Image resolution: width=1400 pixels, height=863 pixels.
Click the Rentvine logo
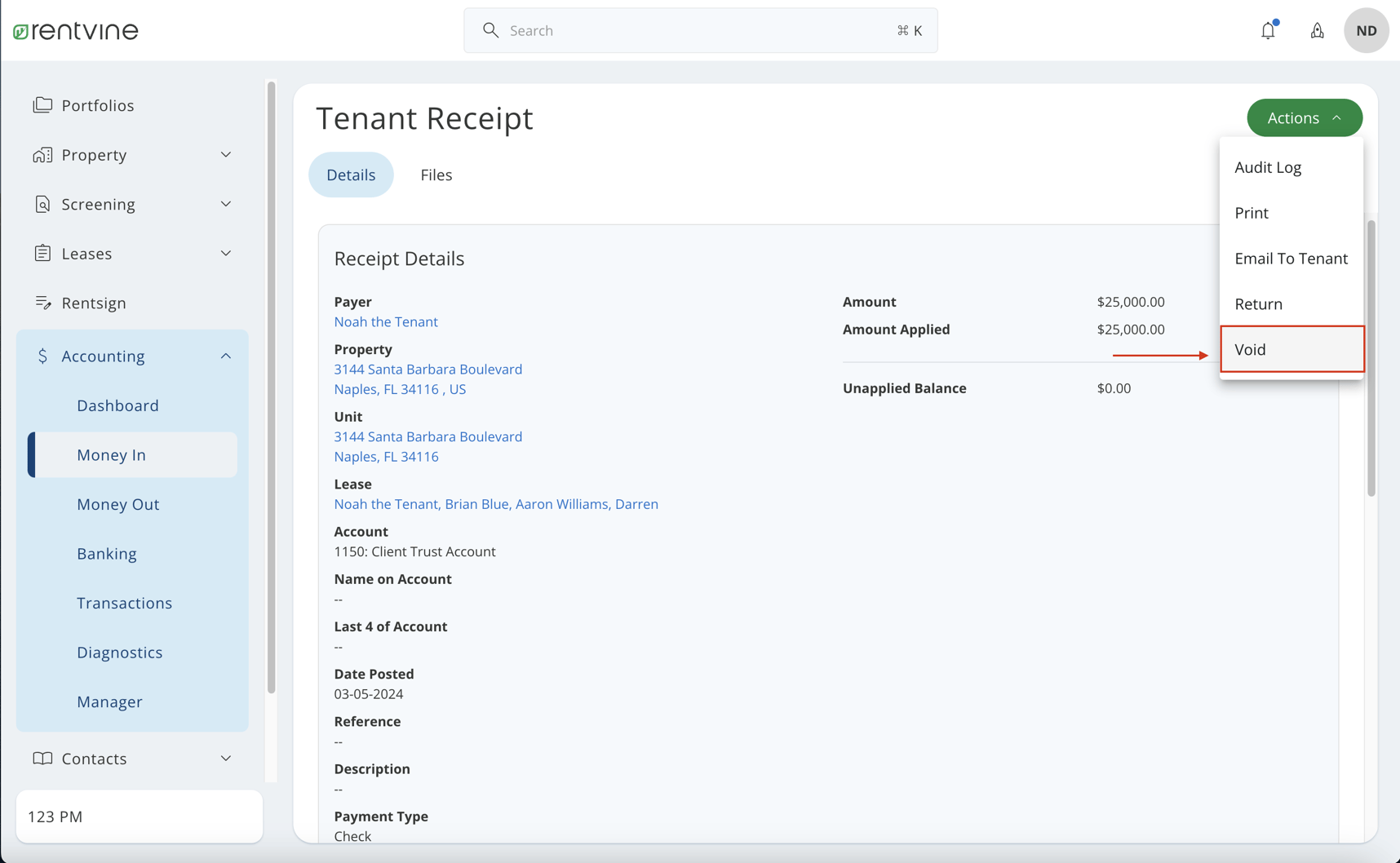point(76,31)
